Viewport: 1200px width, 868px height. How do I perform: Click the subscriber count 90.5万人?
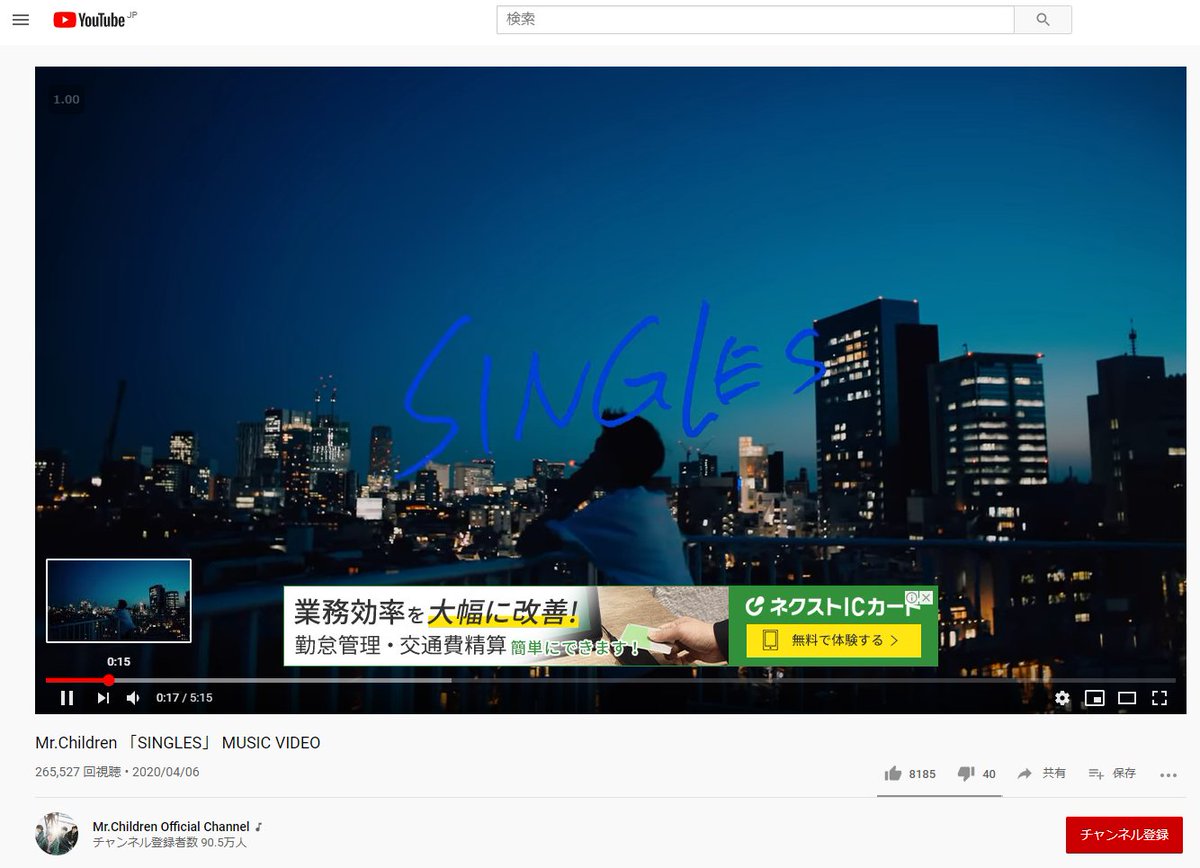[x=170, y=843]
